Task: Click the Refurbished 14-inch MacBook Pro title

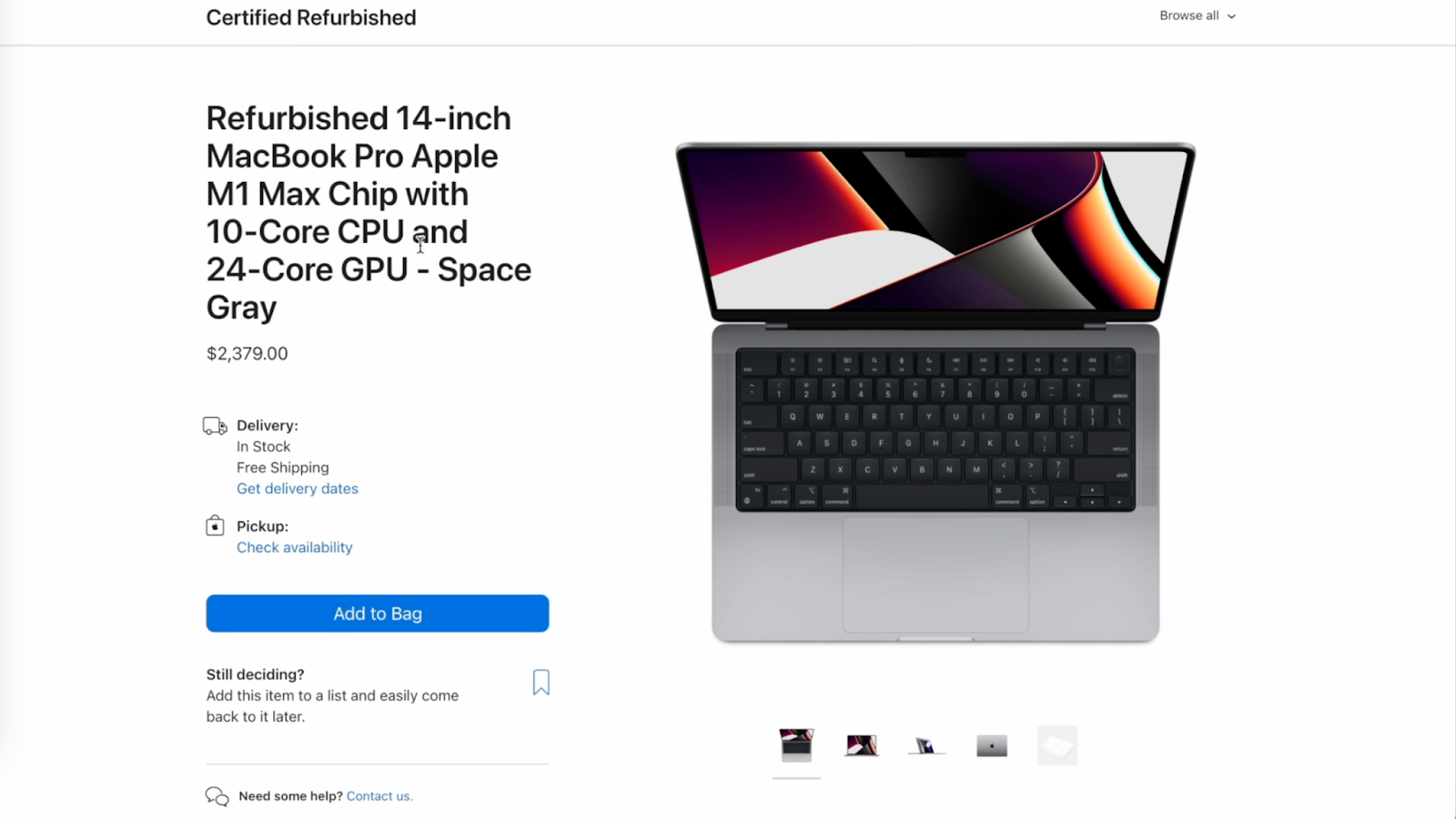Action: pos(369,213)
